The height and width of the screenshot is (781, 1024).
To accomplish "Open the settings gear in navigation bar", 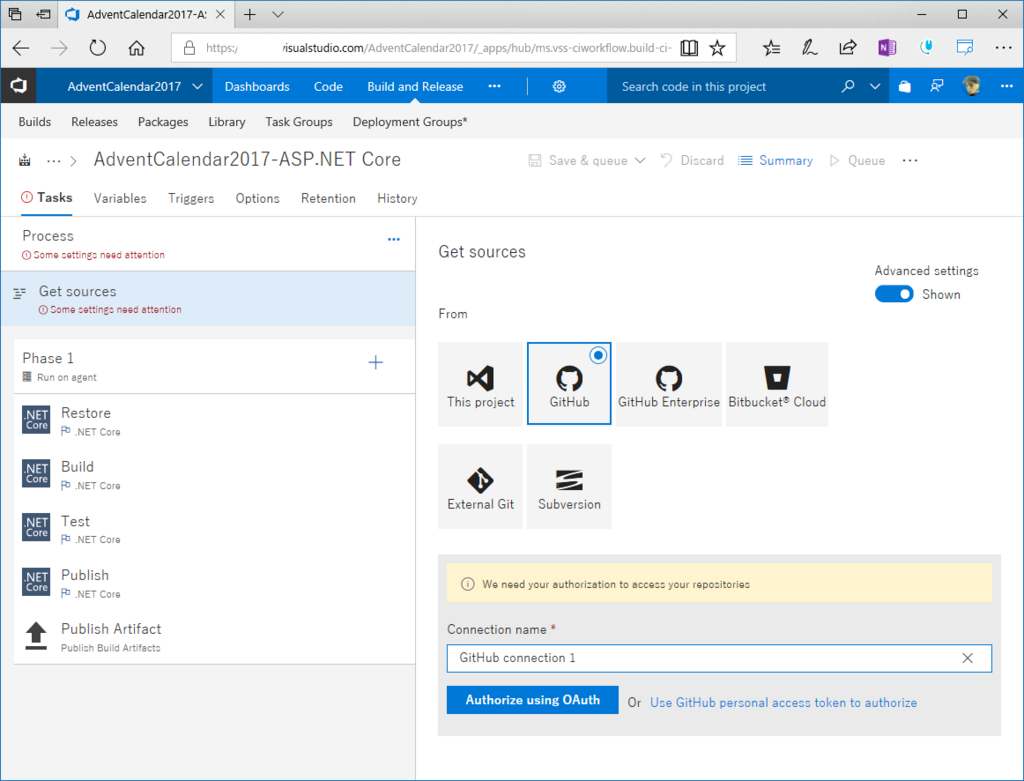I will (x=559, y=86).
